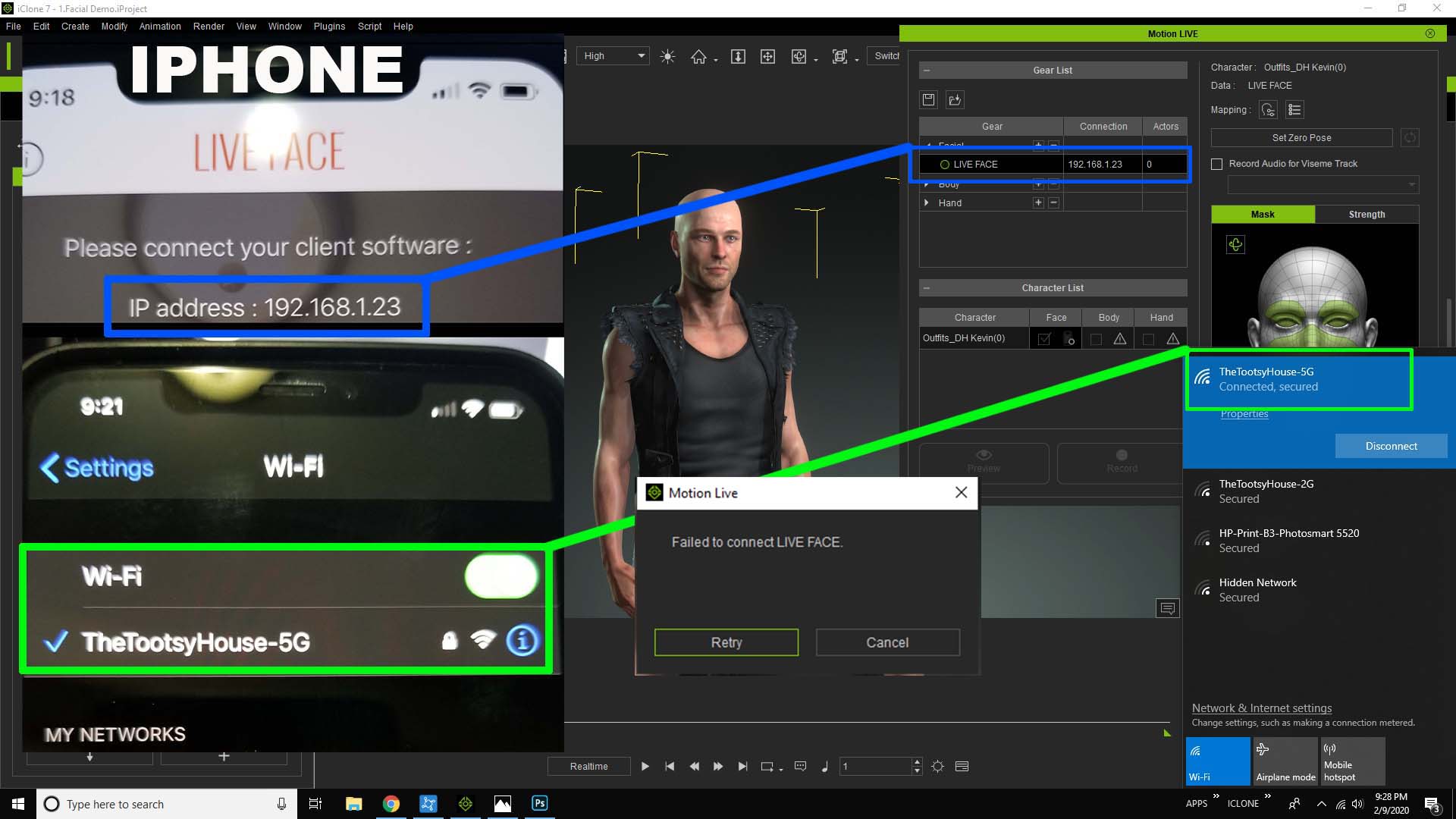1456x819 pixels.
Task: Open Network & Internet settings link
Action: [1261, 708]
